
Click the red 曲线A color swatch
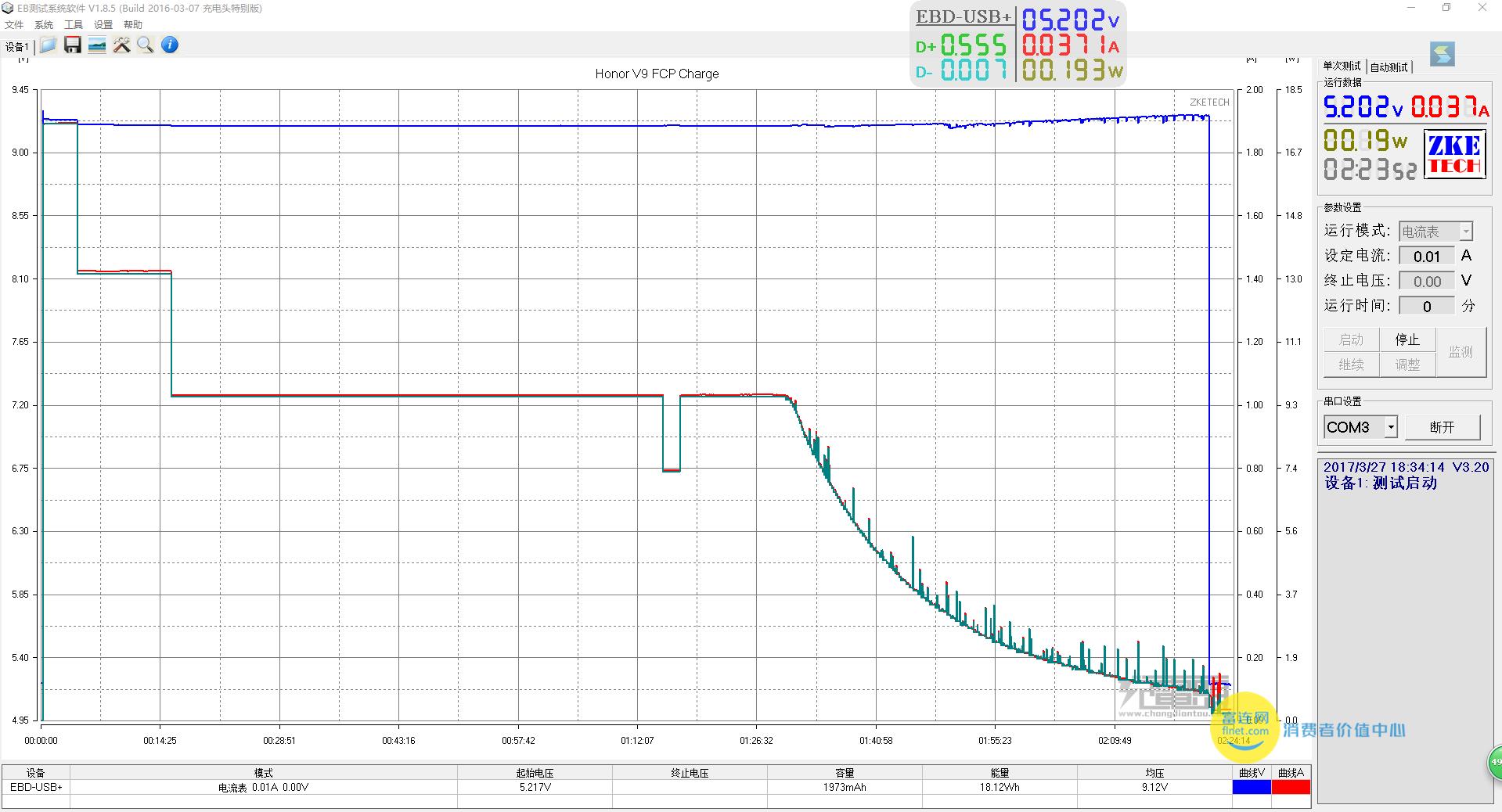[1290, 787]
